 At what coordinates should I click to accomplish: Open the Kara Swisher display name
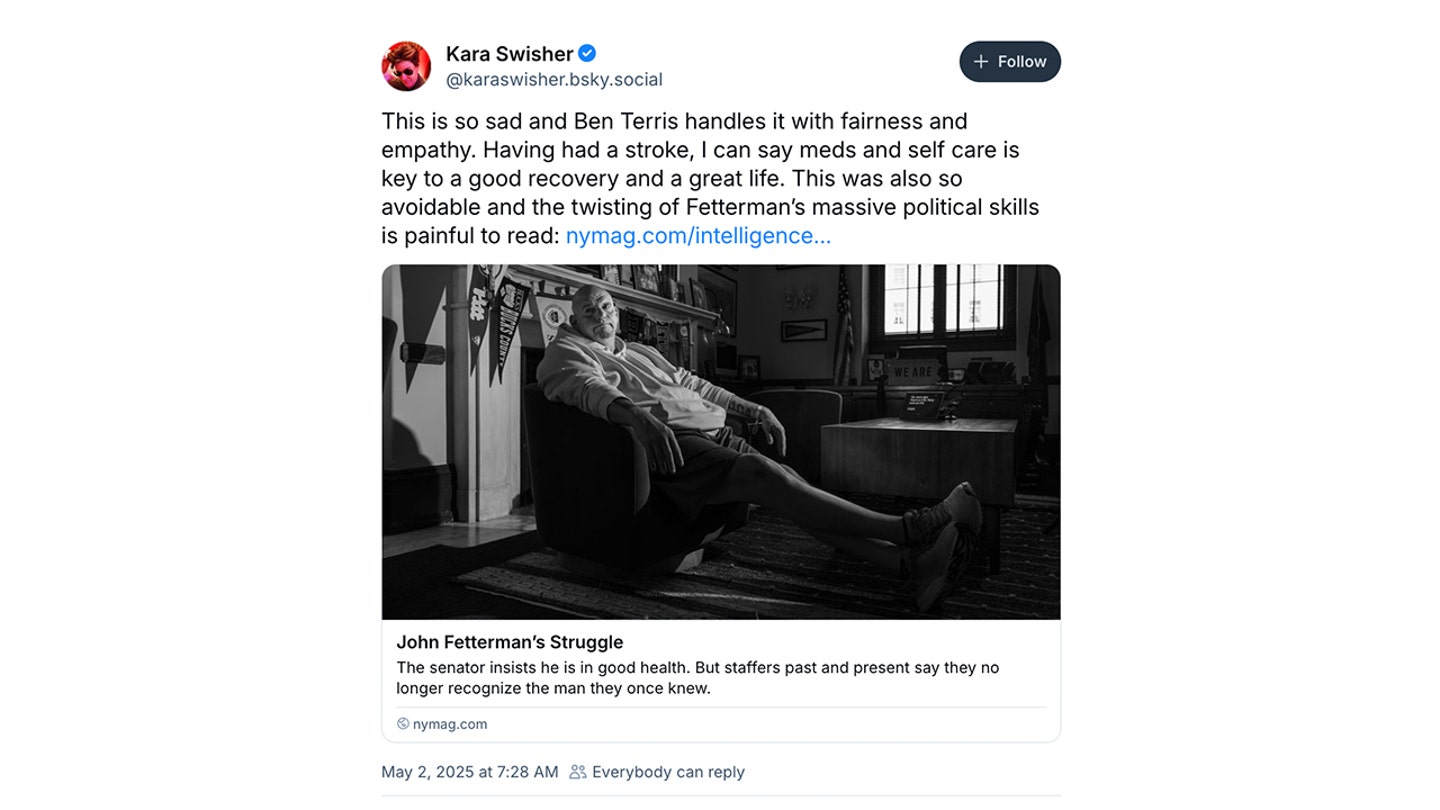pyautogui.click(x=509, y=54)
